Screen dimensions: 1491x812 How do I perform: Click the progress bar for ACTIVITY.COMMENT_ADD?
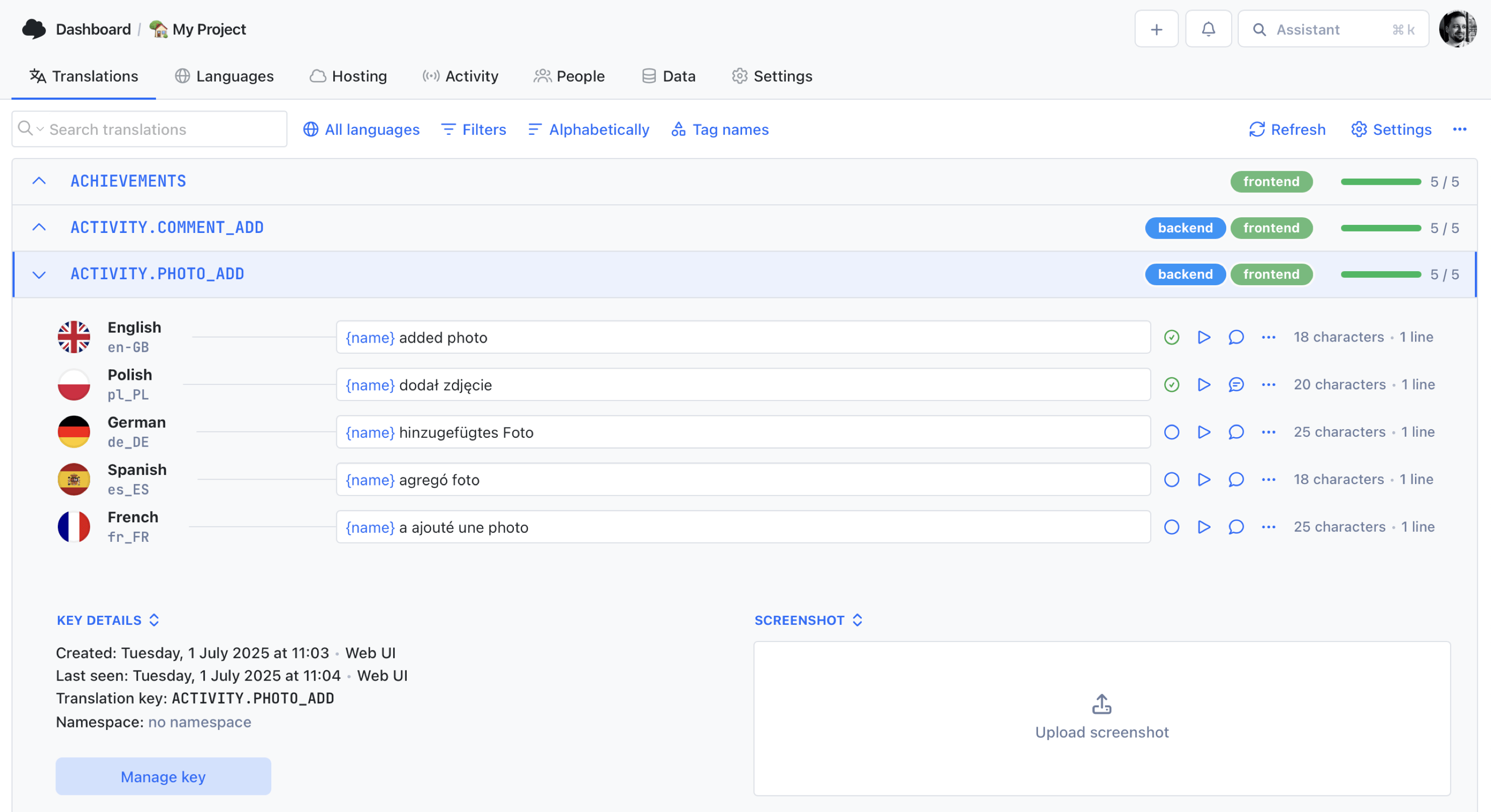pos(1381,228)
